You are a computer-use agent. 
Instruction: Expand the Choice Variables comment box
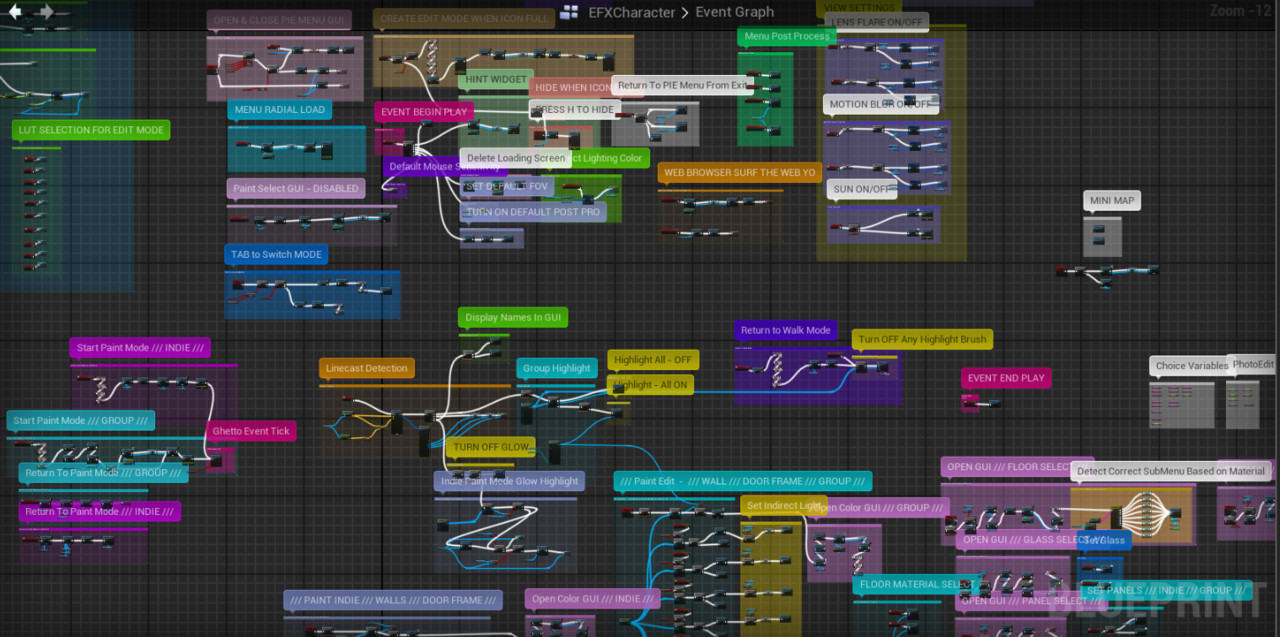pyautogui.click(x=1190, y=366)
